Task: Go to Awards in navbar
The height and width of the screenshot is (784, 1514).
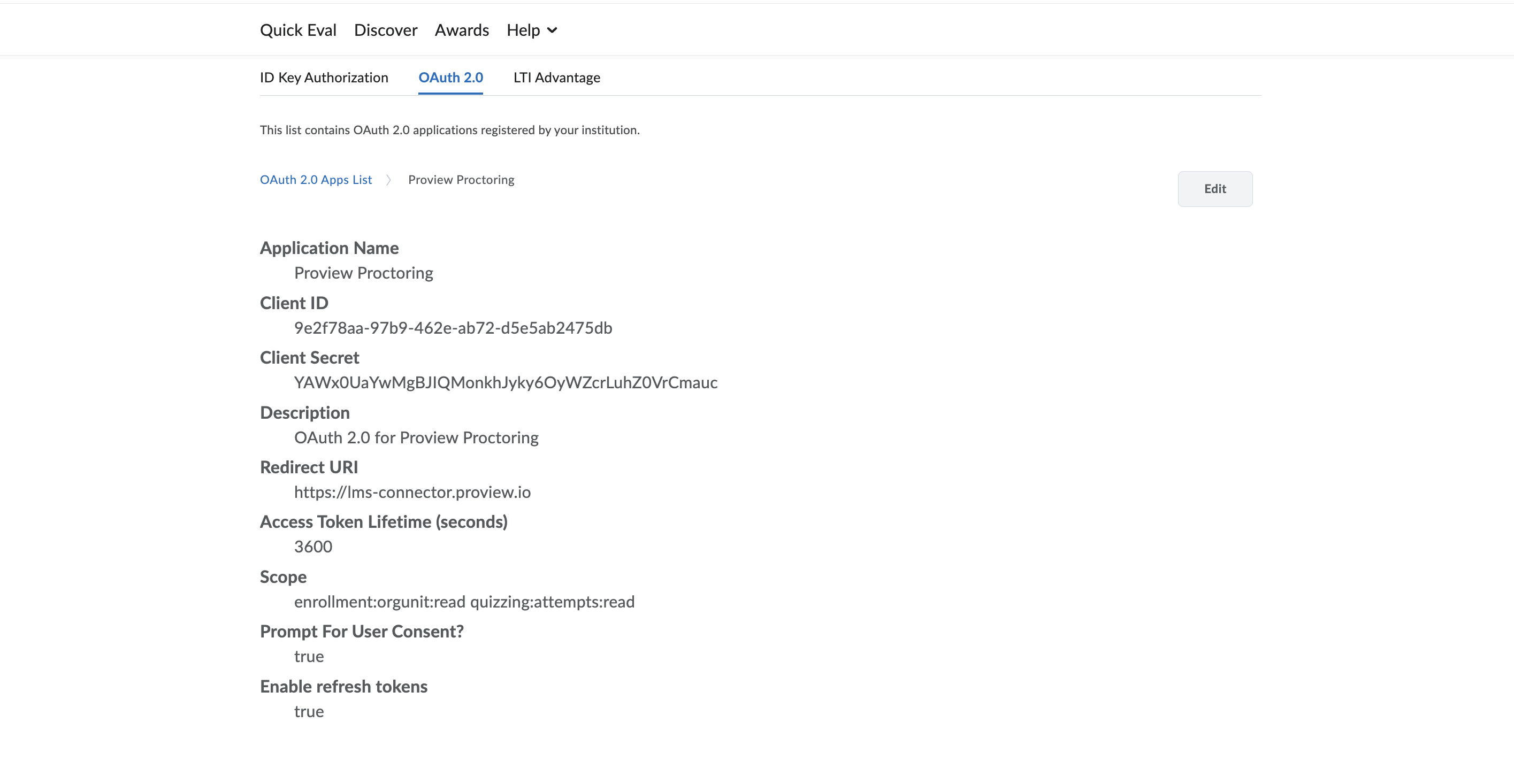Action: pyautogui.click(x=461, y=30)
